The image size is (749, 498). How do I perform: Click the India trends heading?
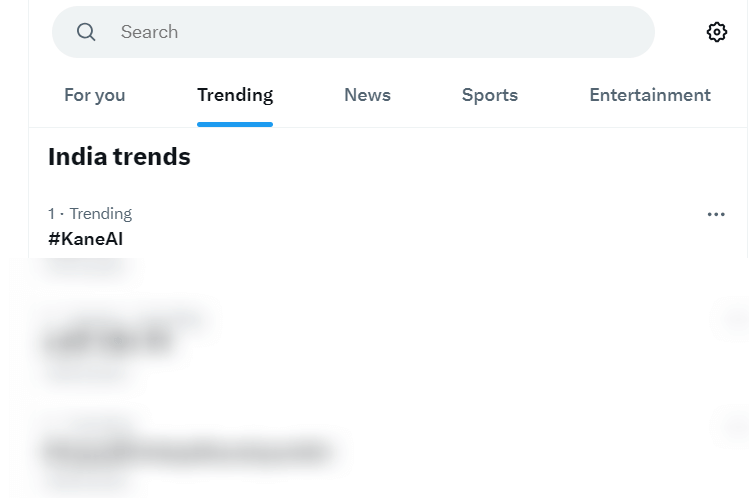pyautogui.click(x=119, y=157)
